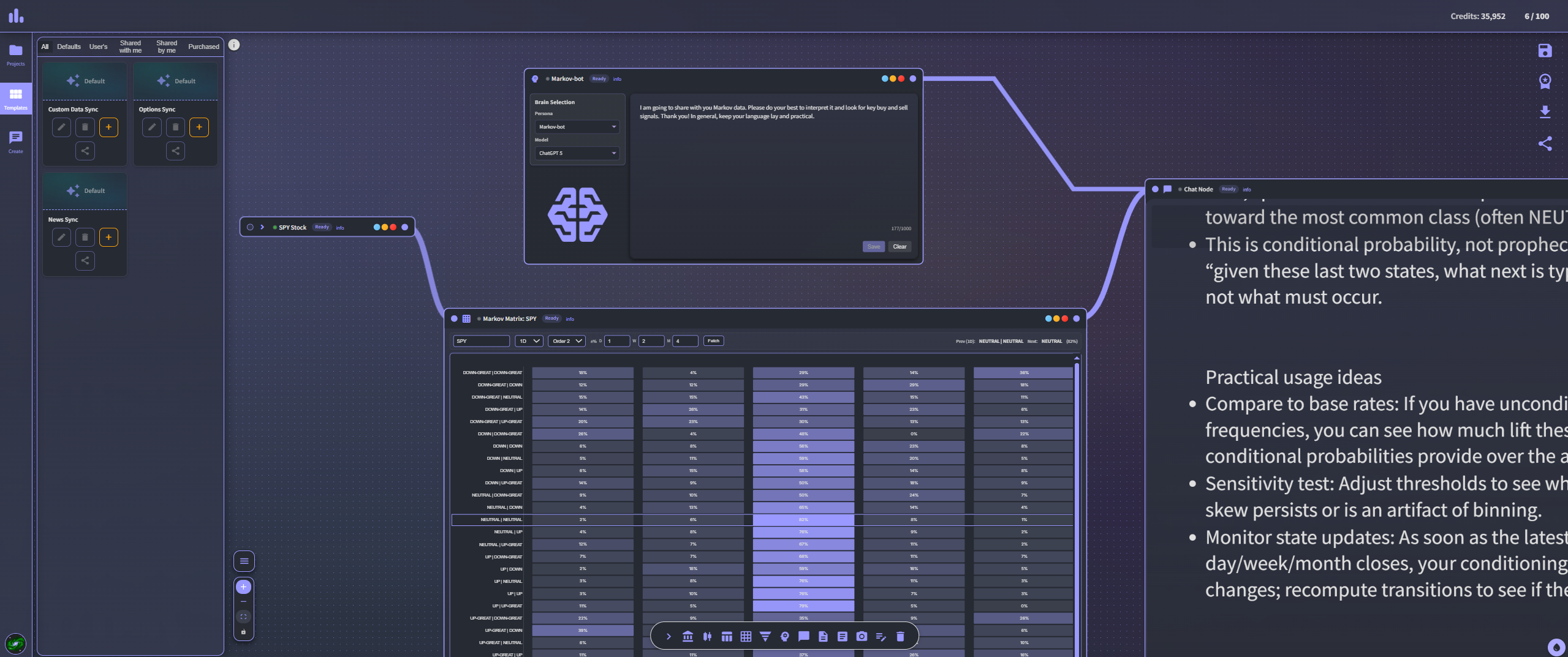Toggle the enable circle on the Chat Node header
The width and height of the screenshot is (1568, 657).
pos(1154,189)
